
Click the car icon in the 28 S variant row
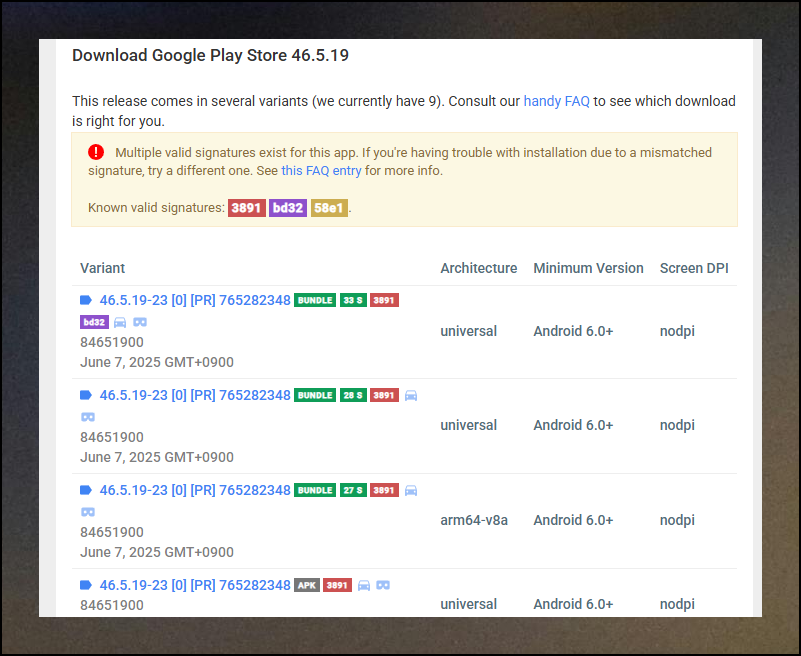point(411,395)
